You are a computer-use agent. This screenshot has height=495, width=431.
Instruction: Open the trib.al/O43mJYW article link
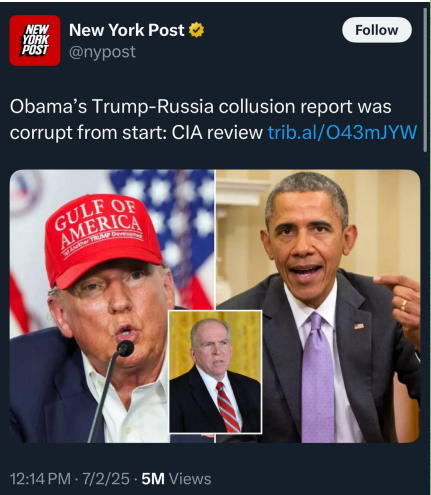click(x=342, y=132)
